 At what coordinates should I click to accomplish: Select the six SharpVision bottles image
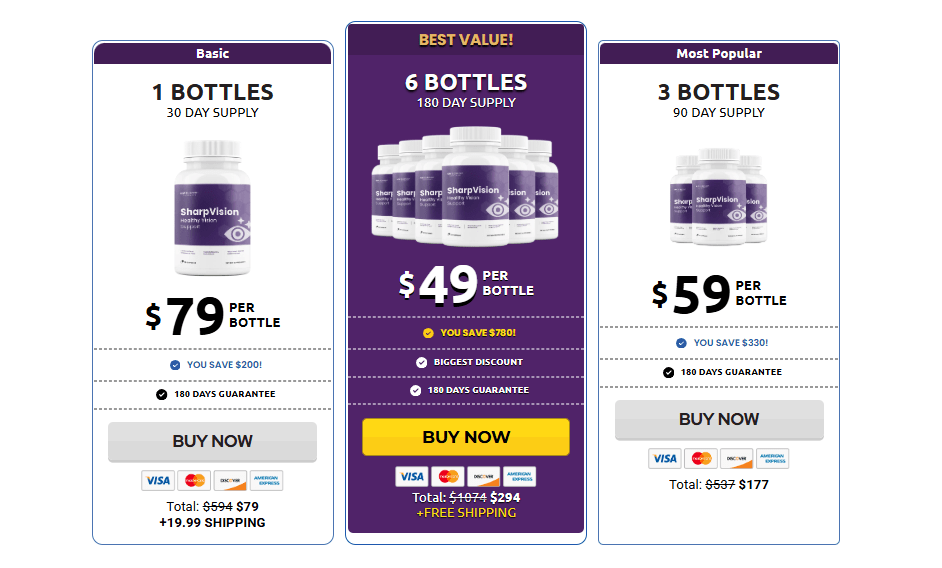(465, 188)
